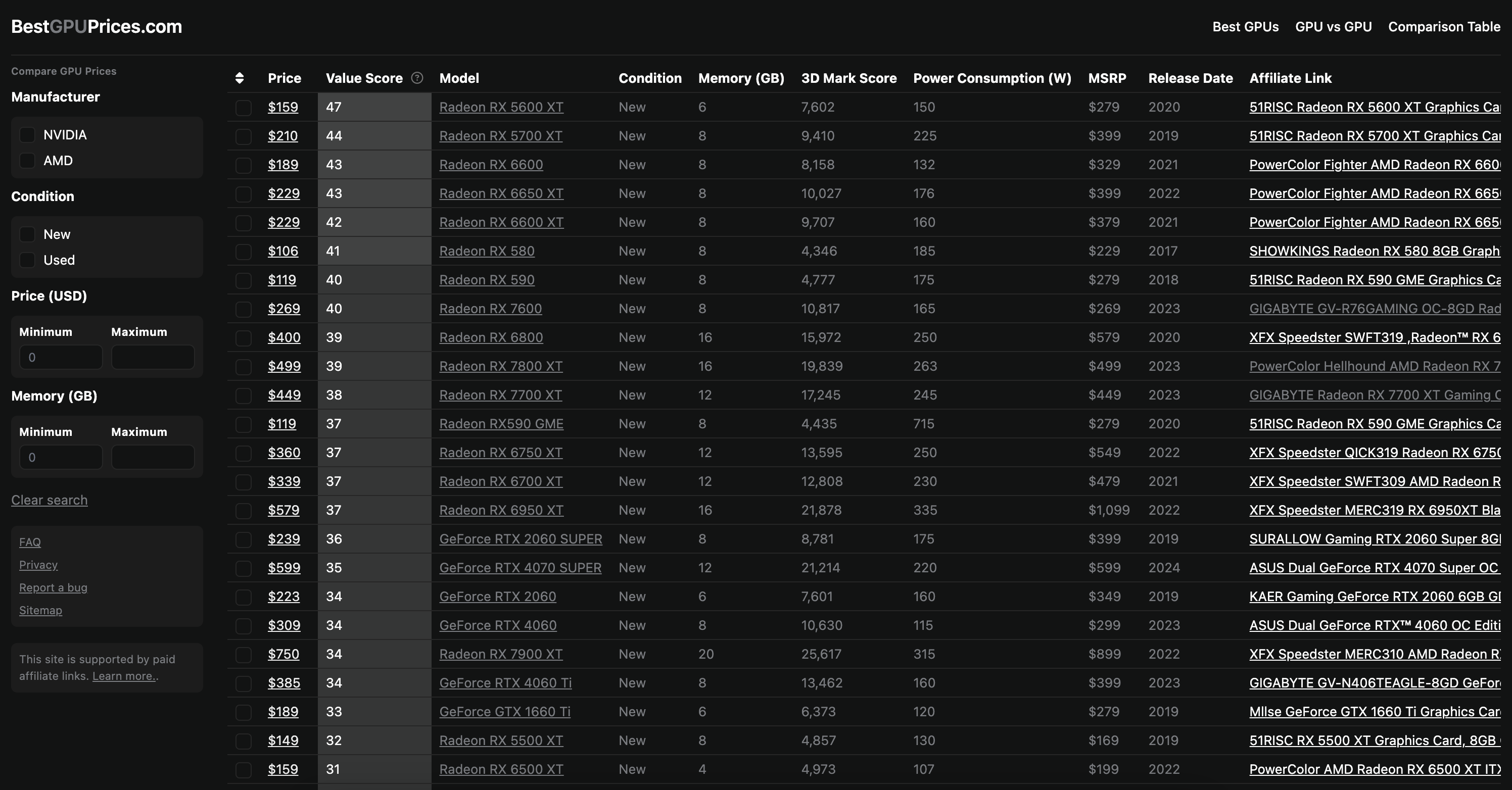Select the Radeon RX 5700 XT row checkbox
Screen dimensions: 1512x790
click(243, 136)
